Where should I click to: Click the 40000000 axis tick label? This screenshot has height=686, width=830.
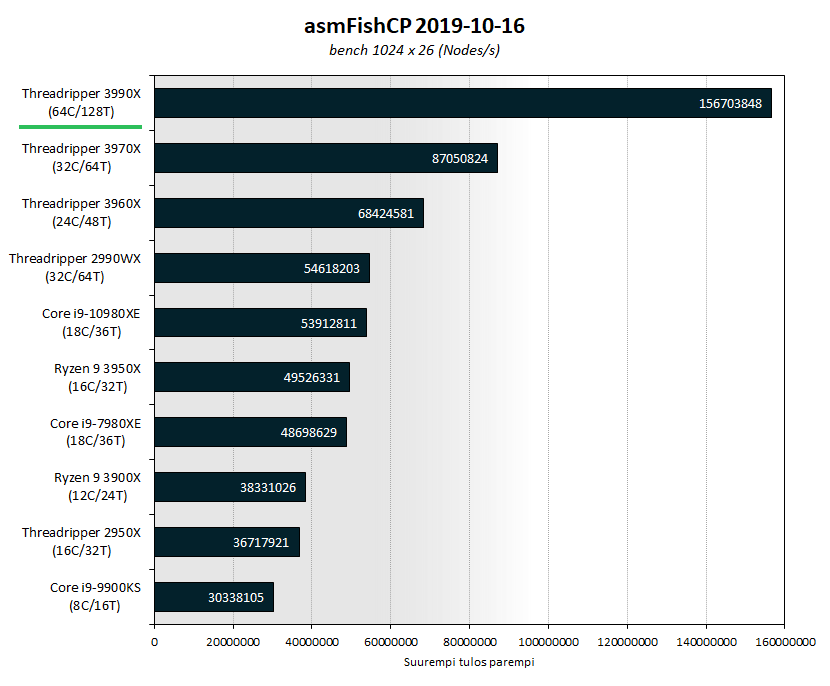point(312,643)
